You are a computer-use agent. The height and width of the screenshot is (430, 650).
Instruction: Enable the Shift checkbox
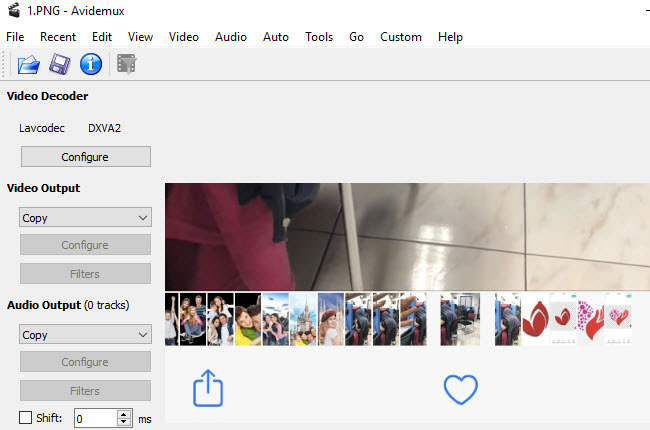[26, 418]
